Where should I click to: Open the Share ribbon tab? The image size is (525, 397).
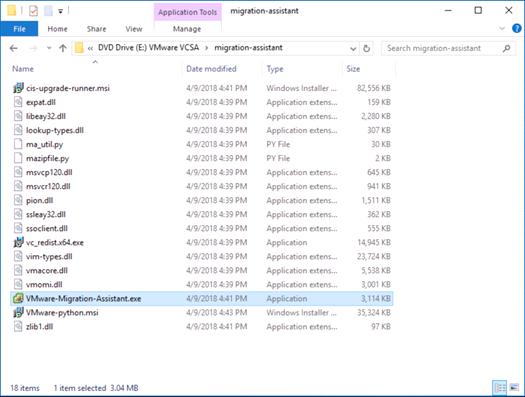click(x=96, y=29)
